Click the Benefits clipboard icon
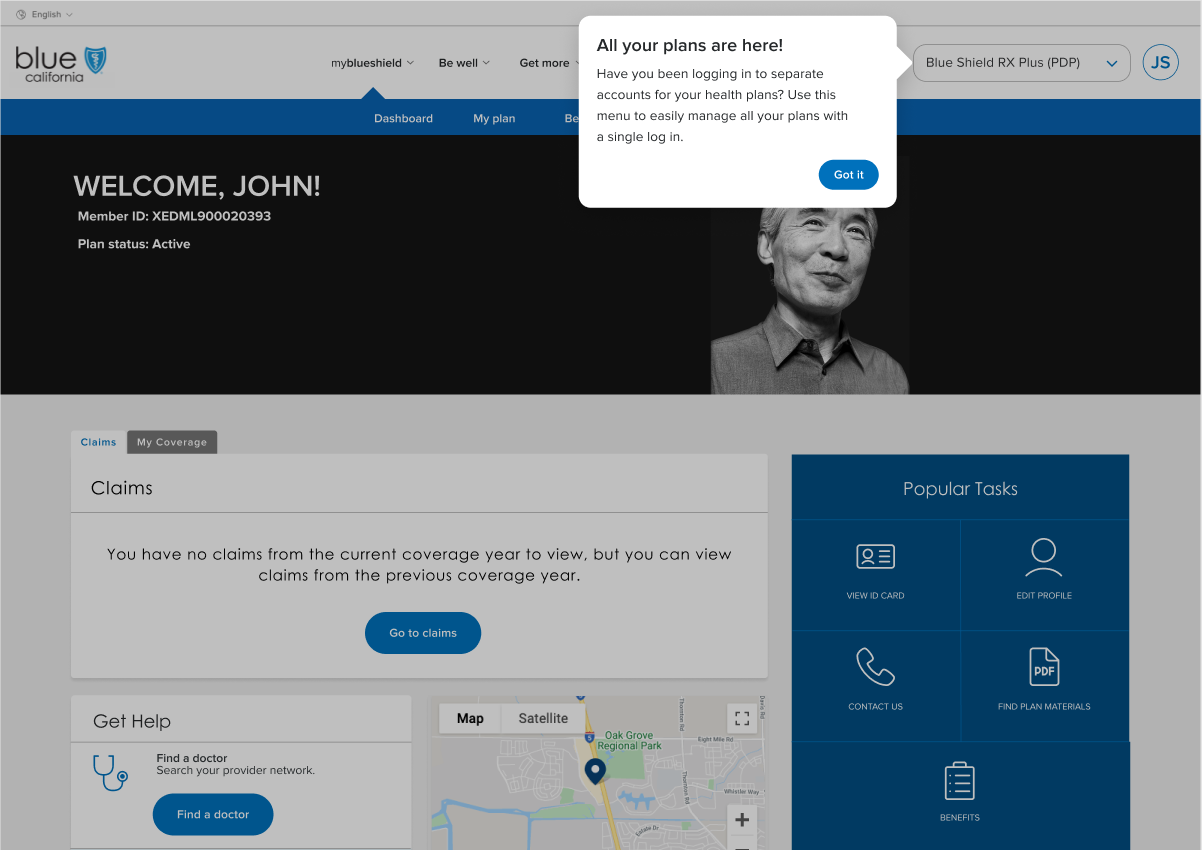 959,781
